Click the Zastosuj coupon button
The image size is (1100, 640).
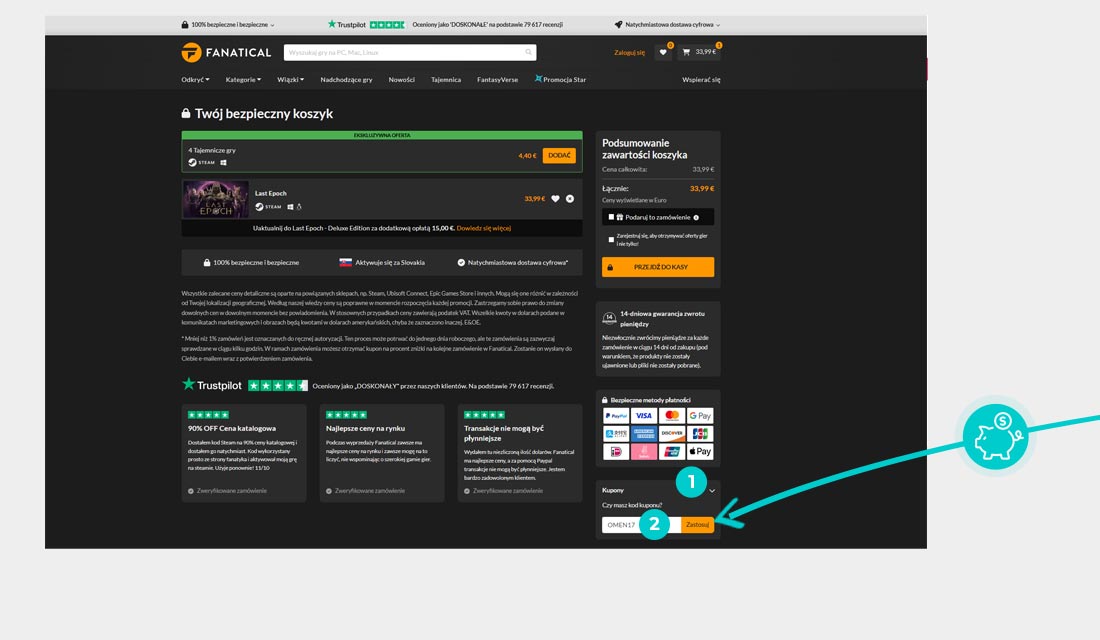(x=697, y=525)
